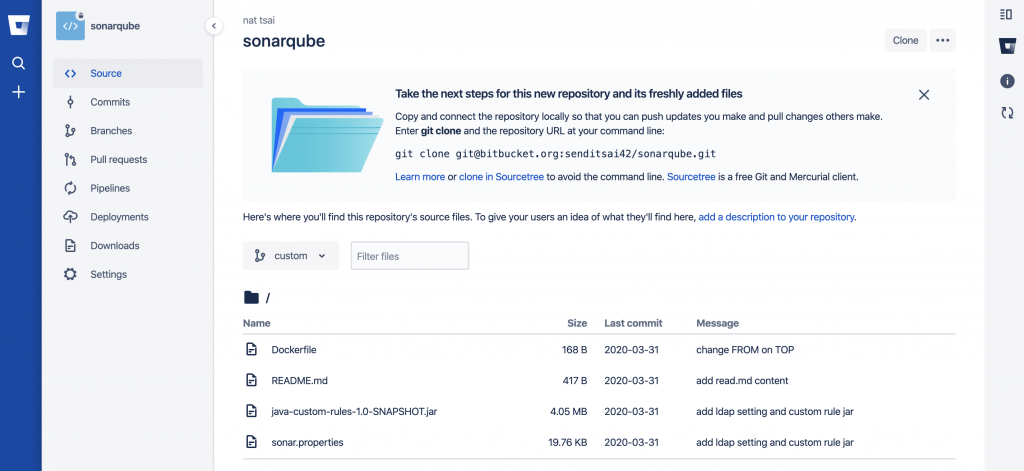Click the Bitbucket logo in the left bar

19,25
